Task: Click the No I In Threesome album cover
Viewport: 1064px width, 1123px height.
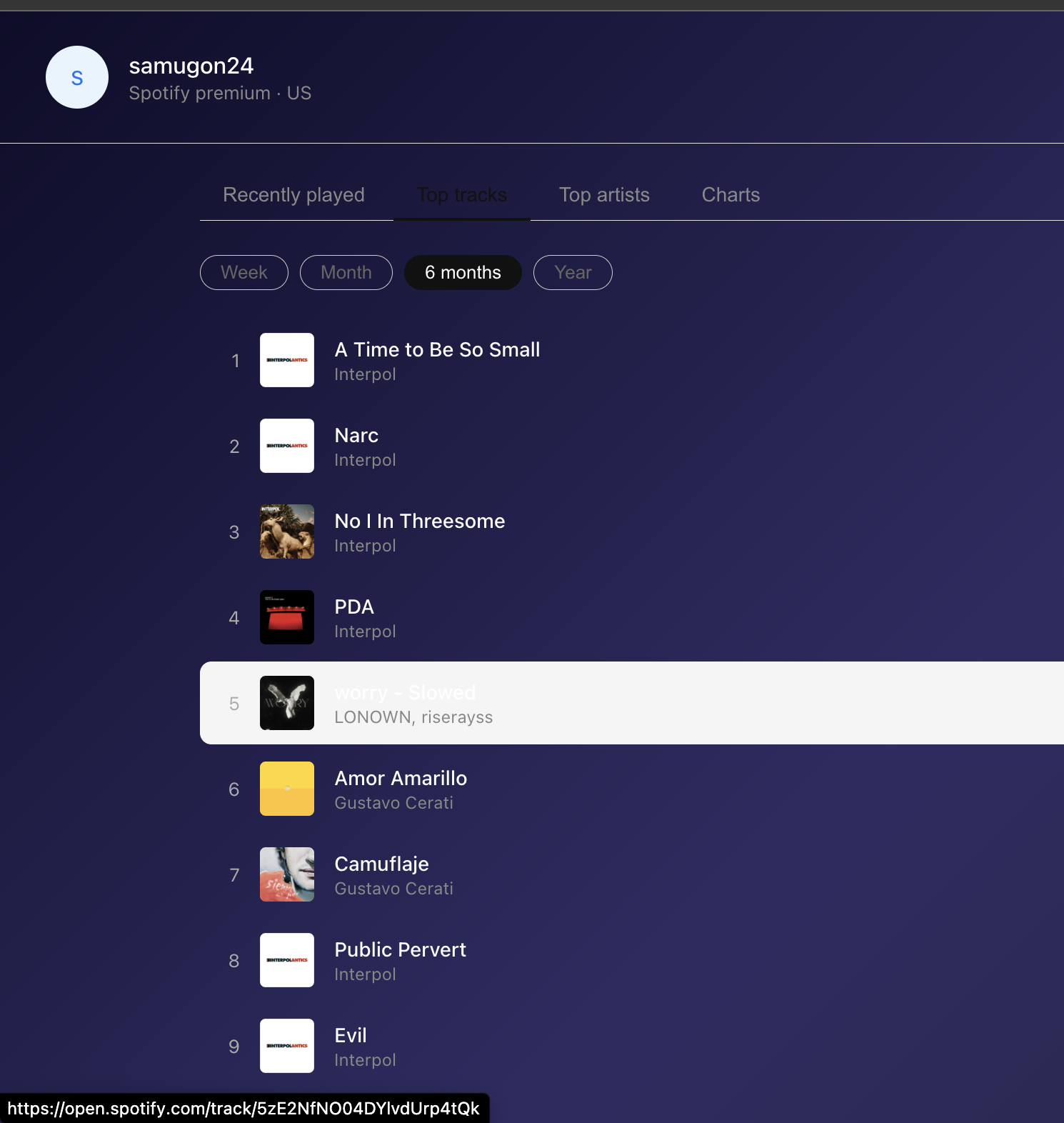Action: tap(287, 531)
